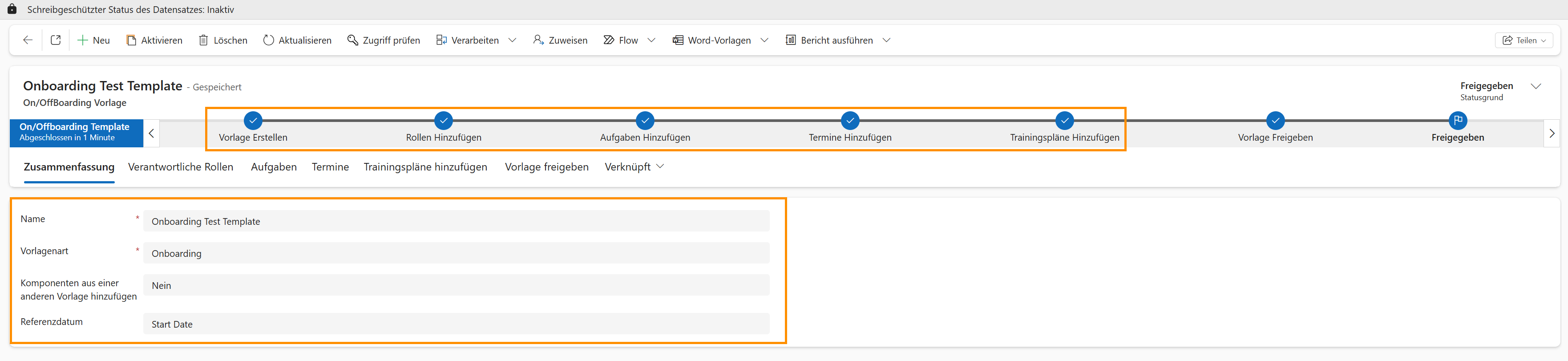Screen dimensions: 1568x361
Task: Select the Vorlage Erstellen process stage
Action: 253,121
